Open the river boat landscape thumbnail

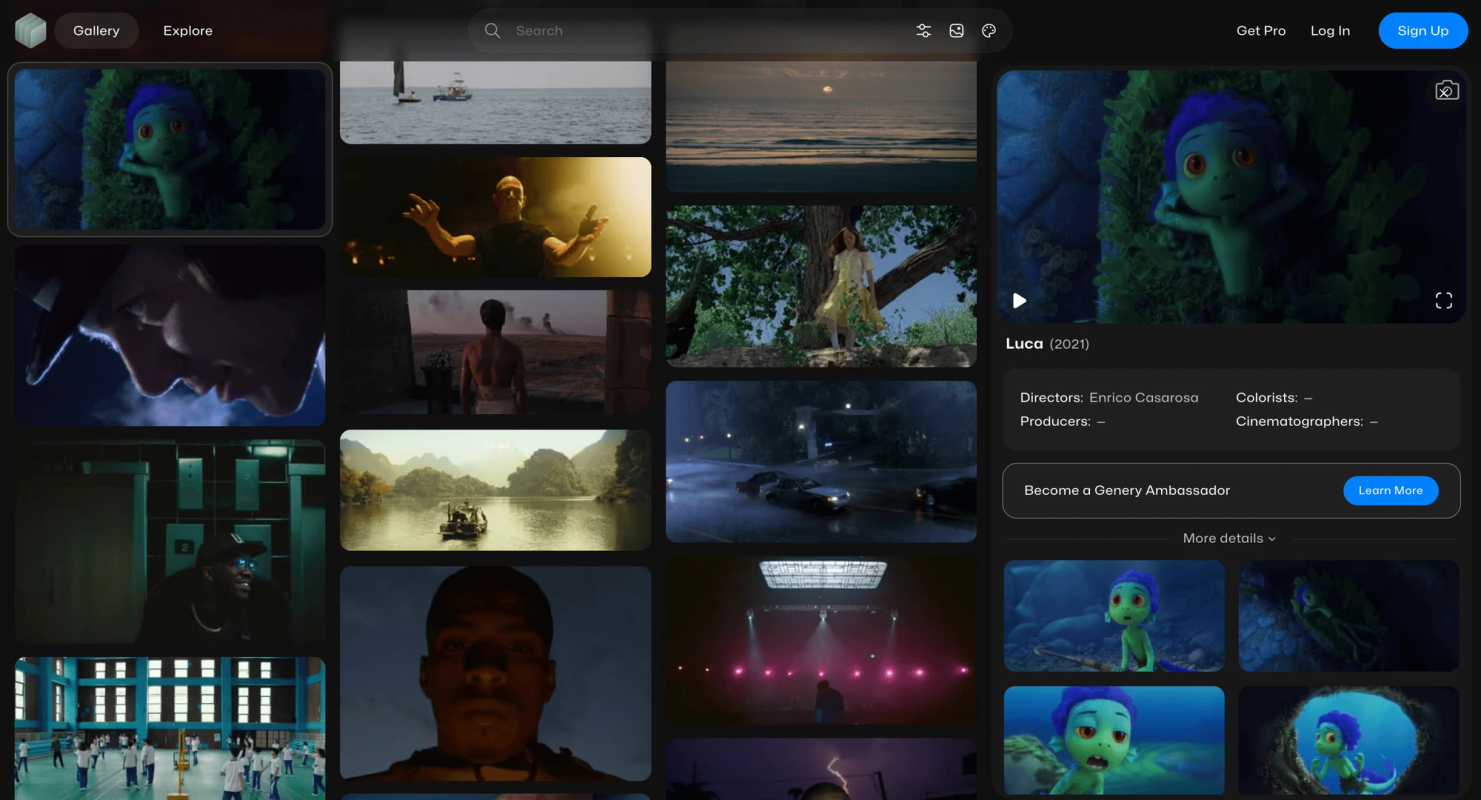495,490
